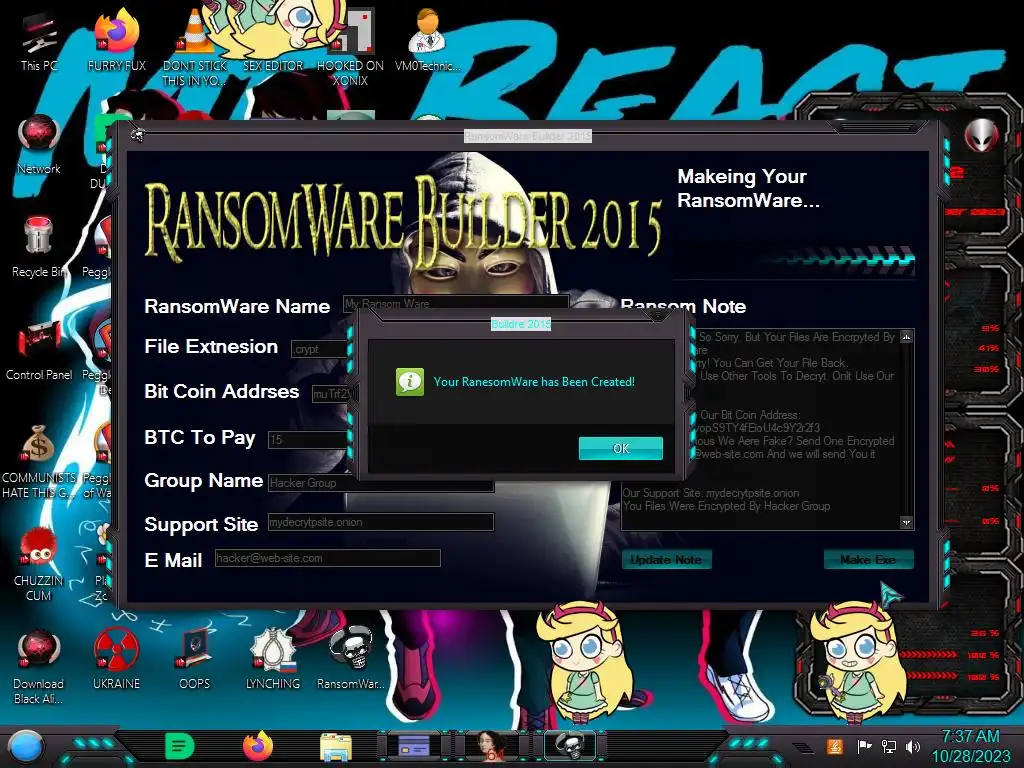The height and width of the screenshot is (768, 1024).
Task: Click the Group Name input field
Action: [x=381, y=483]
